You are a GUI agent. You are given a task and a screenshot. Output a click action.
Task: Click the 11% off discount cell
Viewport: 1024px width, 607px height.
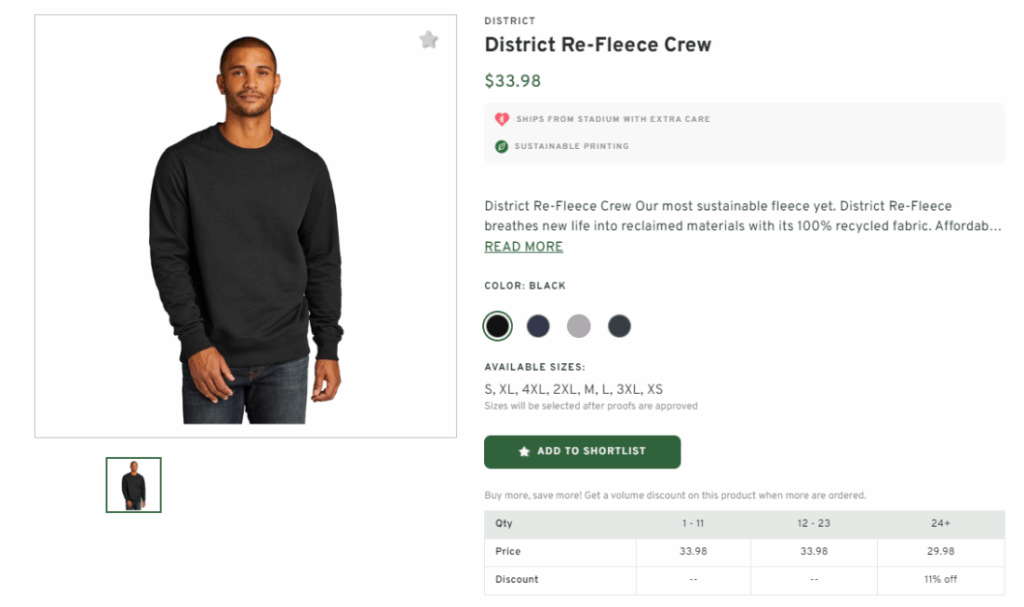coord(941,579)
